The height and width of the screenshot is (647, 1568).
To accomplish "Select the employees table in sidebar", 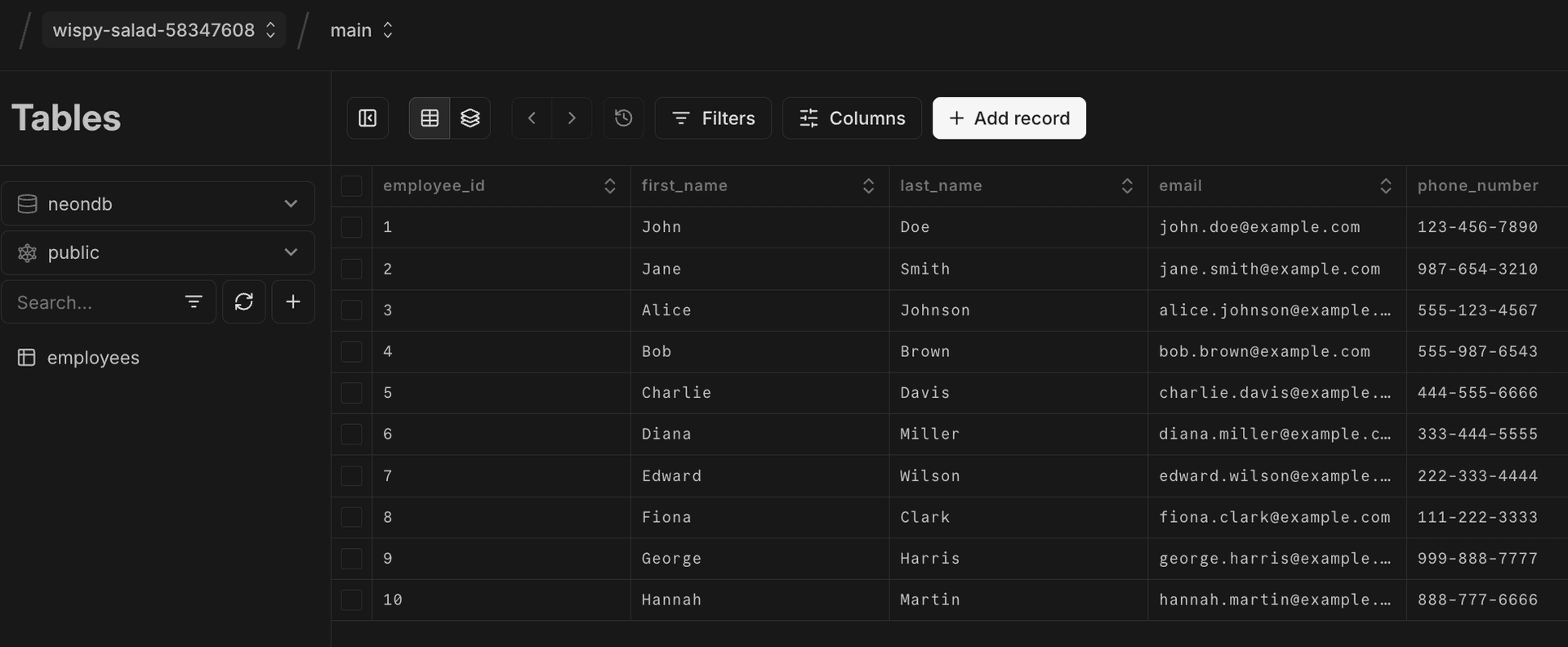I will [92, 358].
